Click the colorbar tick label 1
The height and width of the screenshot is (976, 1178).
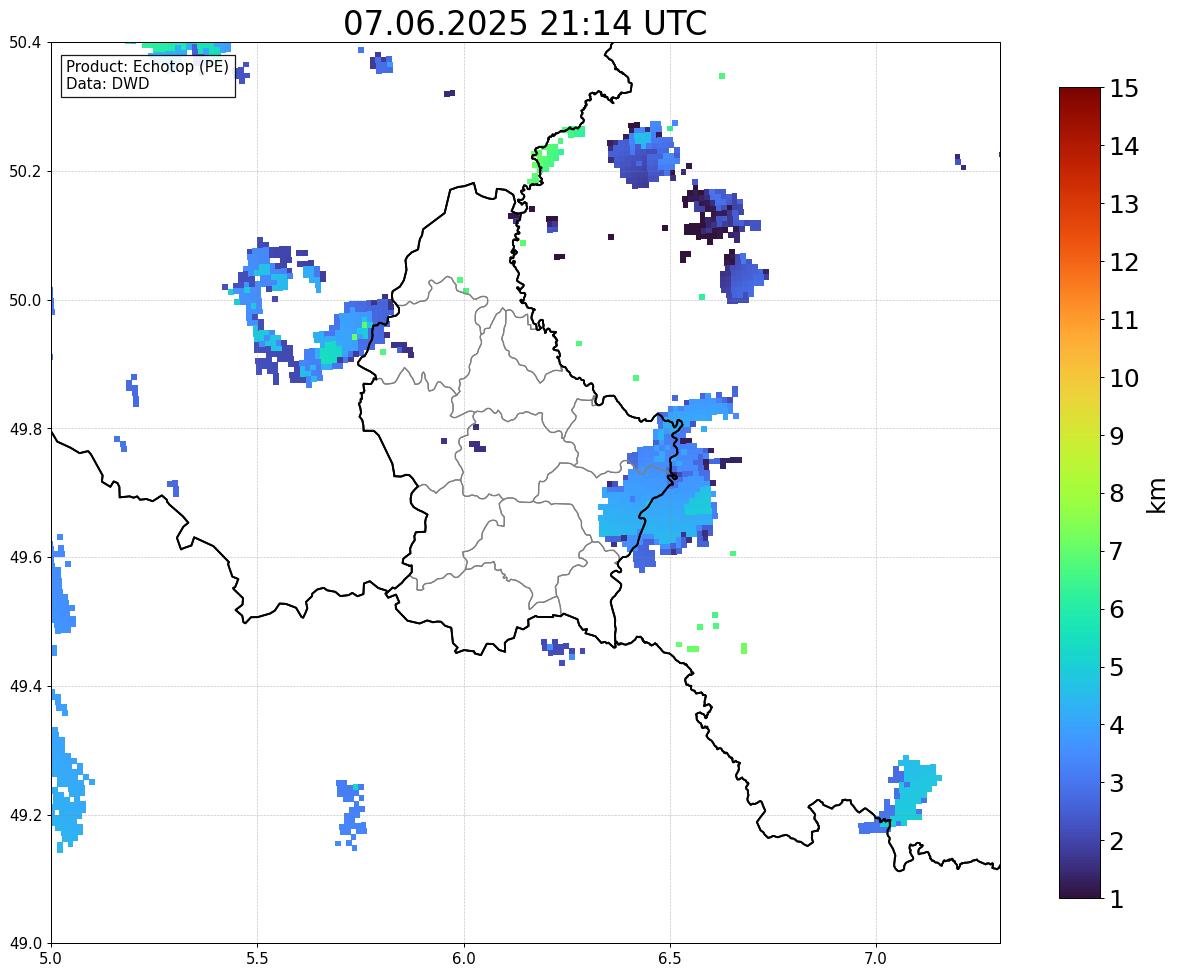[1117, 899]
